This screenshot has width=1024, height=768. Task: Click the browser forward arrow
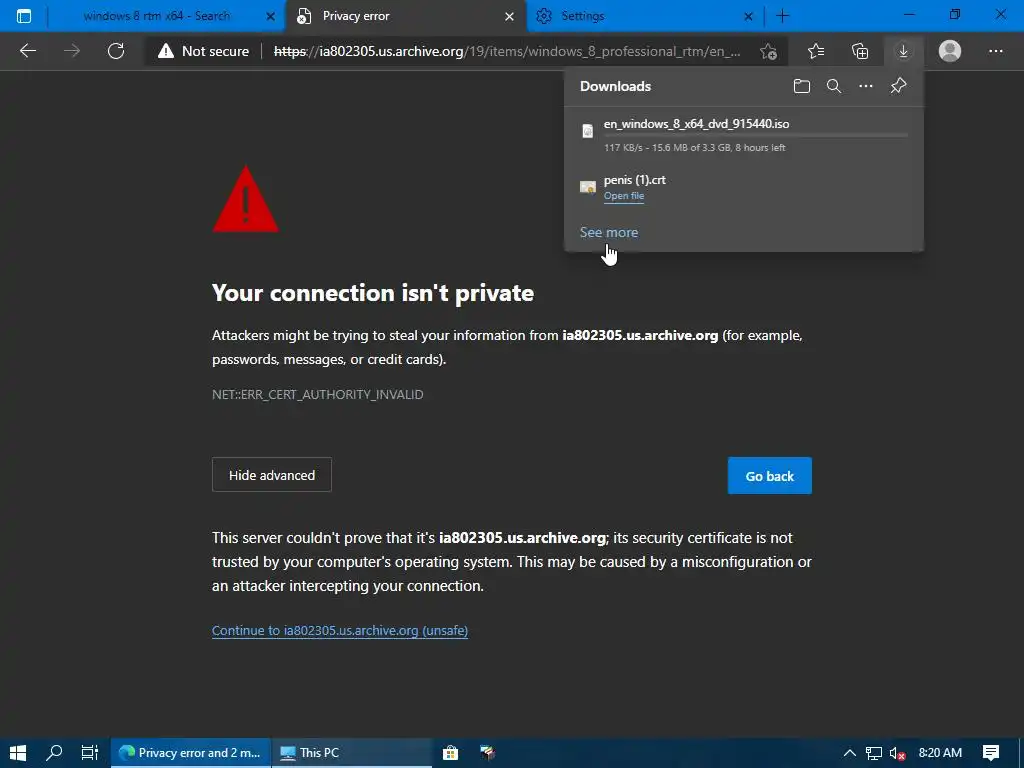(x=72, y=51)
